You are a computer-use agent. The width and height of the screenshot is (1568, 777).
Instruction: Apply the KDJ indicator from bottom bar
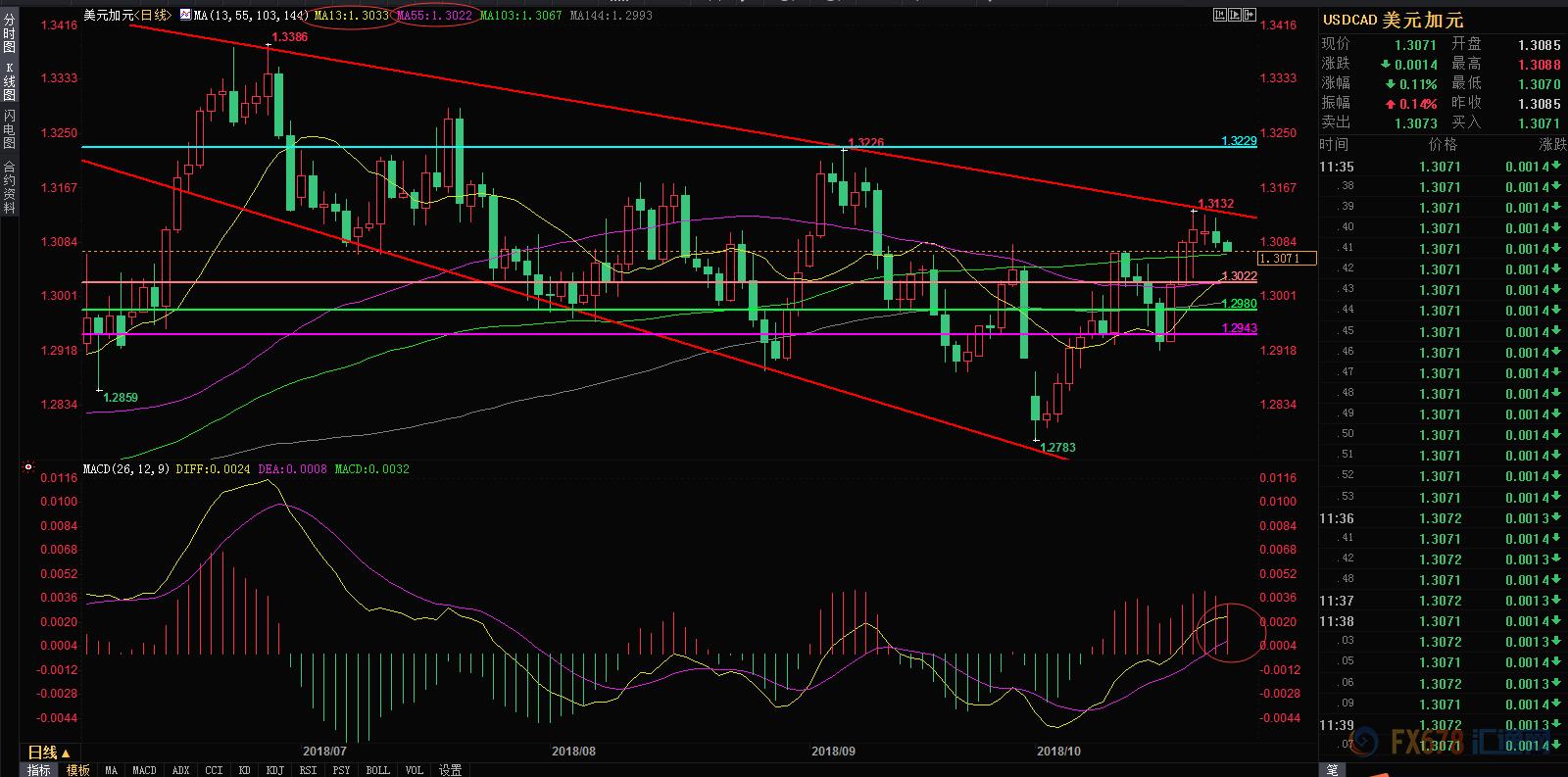point(274,770)
